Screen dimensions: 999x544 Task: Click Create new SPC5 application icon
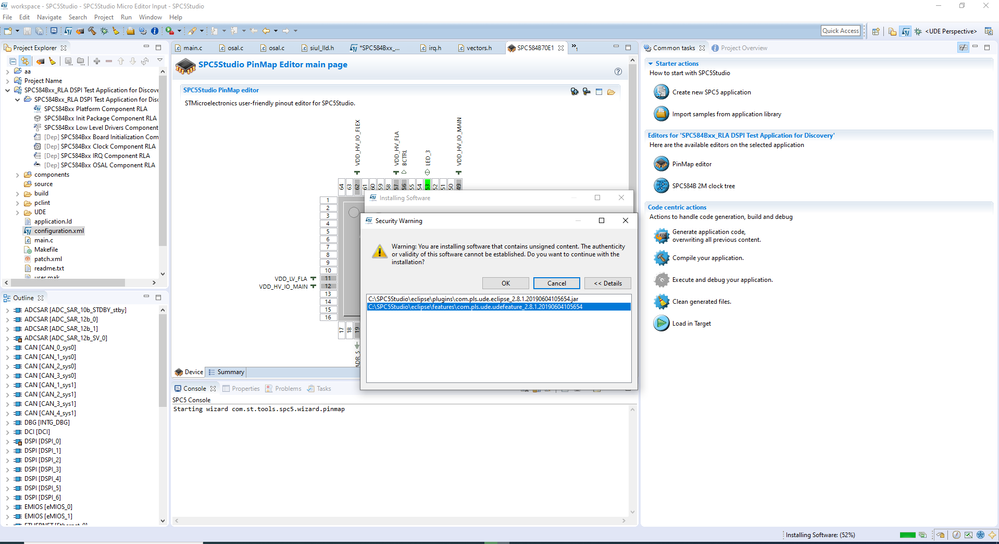click(661, 92)
